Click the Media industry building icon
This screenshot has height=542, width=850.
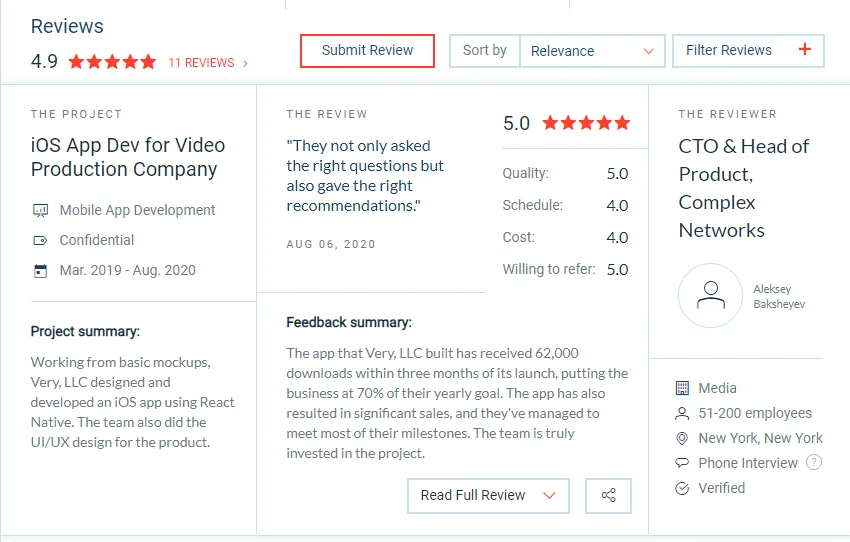click(682, 388)
